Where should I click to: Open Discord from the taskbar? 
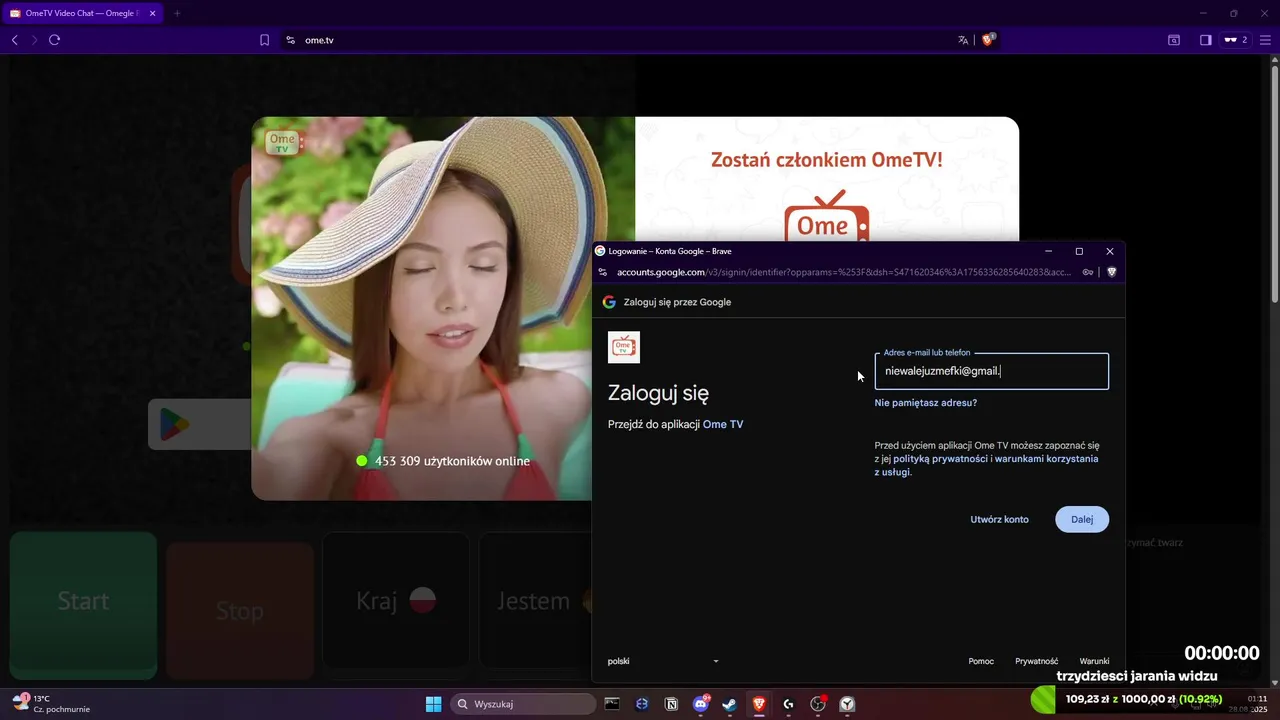[x=701, y=704]
